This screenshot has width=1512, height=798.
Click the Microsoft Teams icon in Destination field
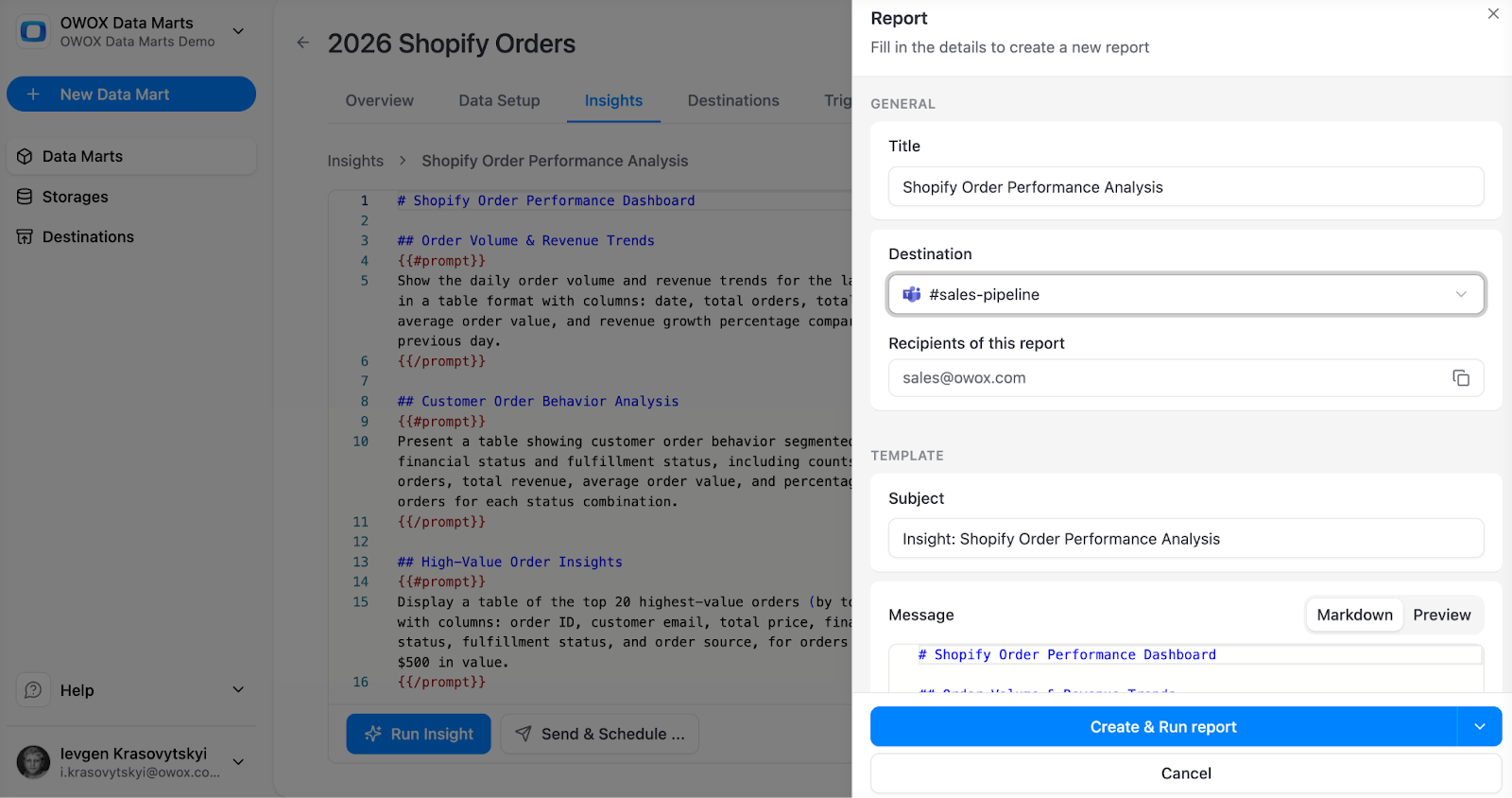[x=911, y=294]
